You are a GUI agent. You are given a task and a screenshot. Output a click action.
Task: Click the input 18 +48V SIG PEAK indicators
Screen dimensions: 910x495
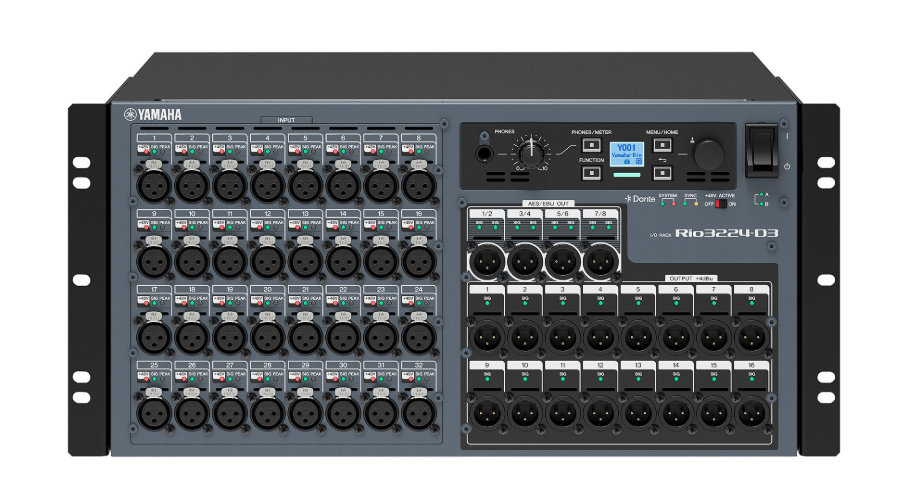pyautogui.click(x=192, y=300)
